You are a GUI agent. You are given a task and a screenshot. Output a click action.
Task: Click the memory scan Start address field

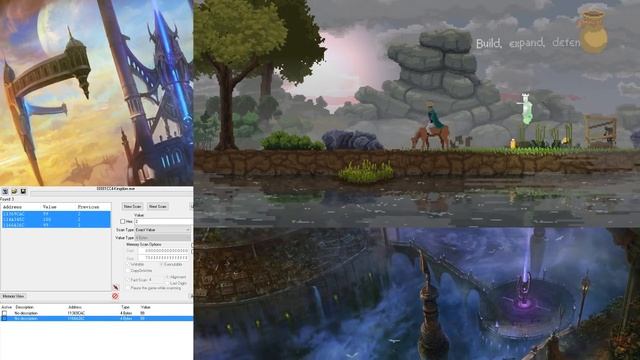tap(163, 251)
